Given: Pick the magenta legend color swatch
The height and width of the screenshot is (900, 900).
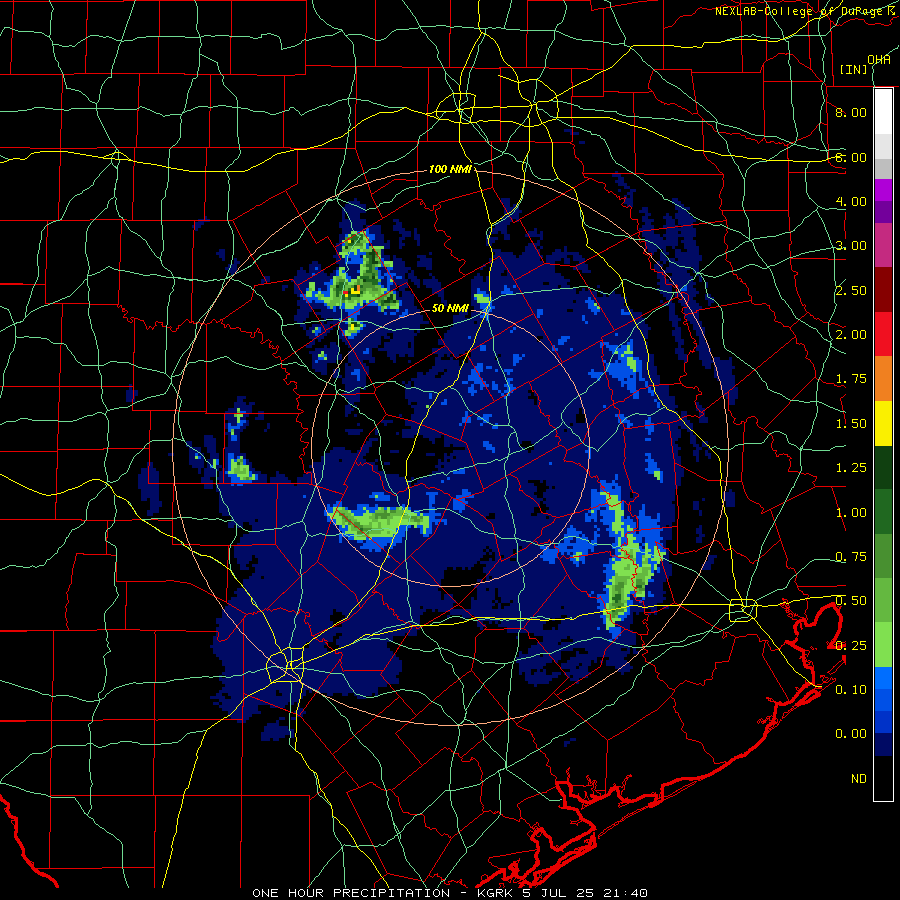Looking at the screenshot, I should (883, 190).
